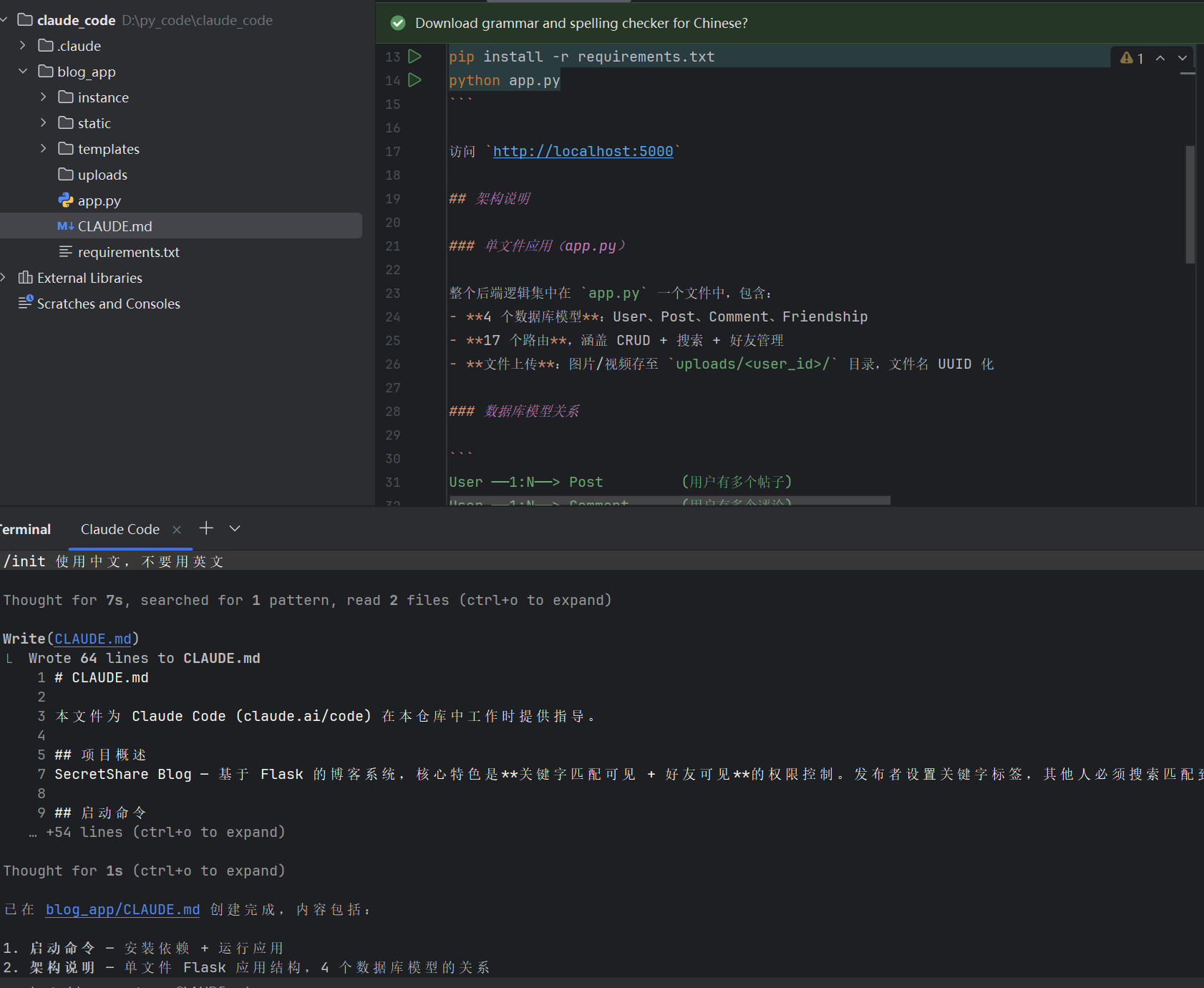The width and height of the screenshot is (1204, 988).
Task: Click the '### 单文件应用（app.py）' heading
Action: tap(538, 246)
